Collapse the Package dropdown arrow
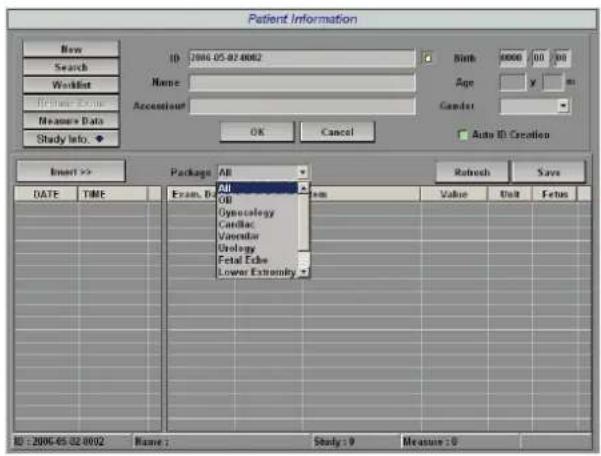Image resolution: width=601 pixels, height=456 pixels. click(302, 172)
